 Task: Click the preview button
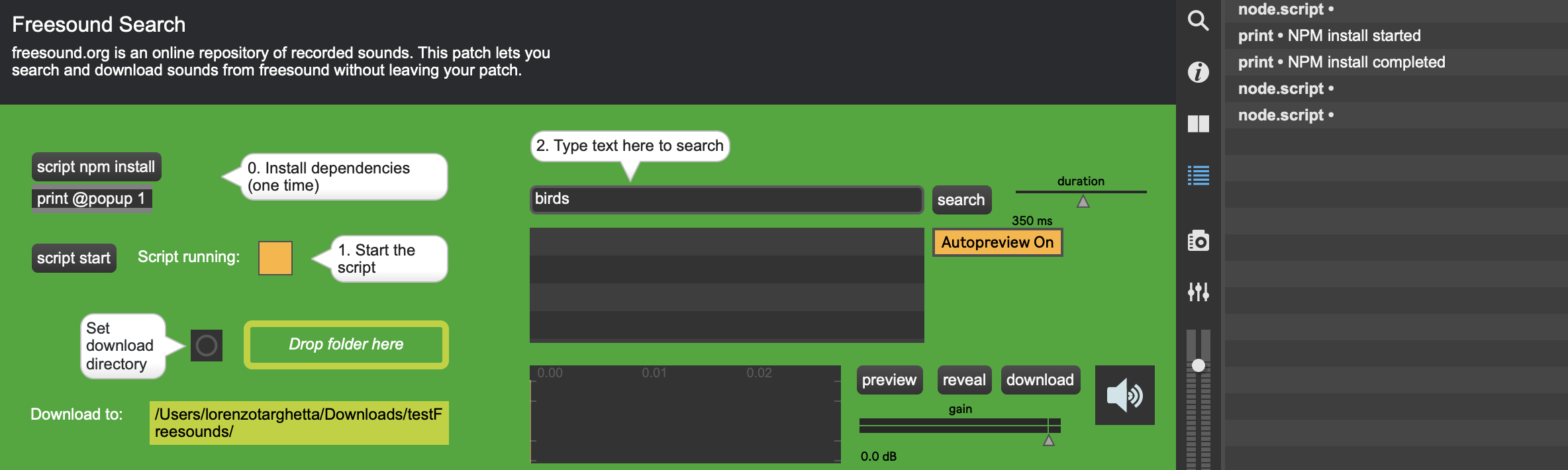coord(889,380)
